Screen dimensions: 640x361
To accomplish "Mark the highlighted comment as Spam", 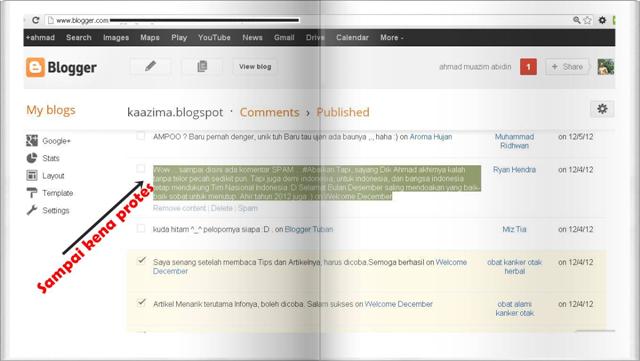I will pyautogui.click(x=248, y=208).
